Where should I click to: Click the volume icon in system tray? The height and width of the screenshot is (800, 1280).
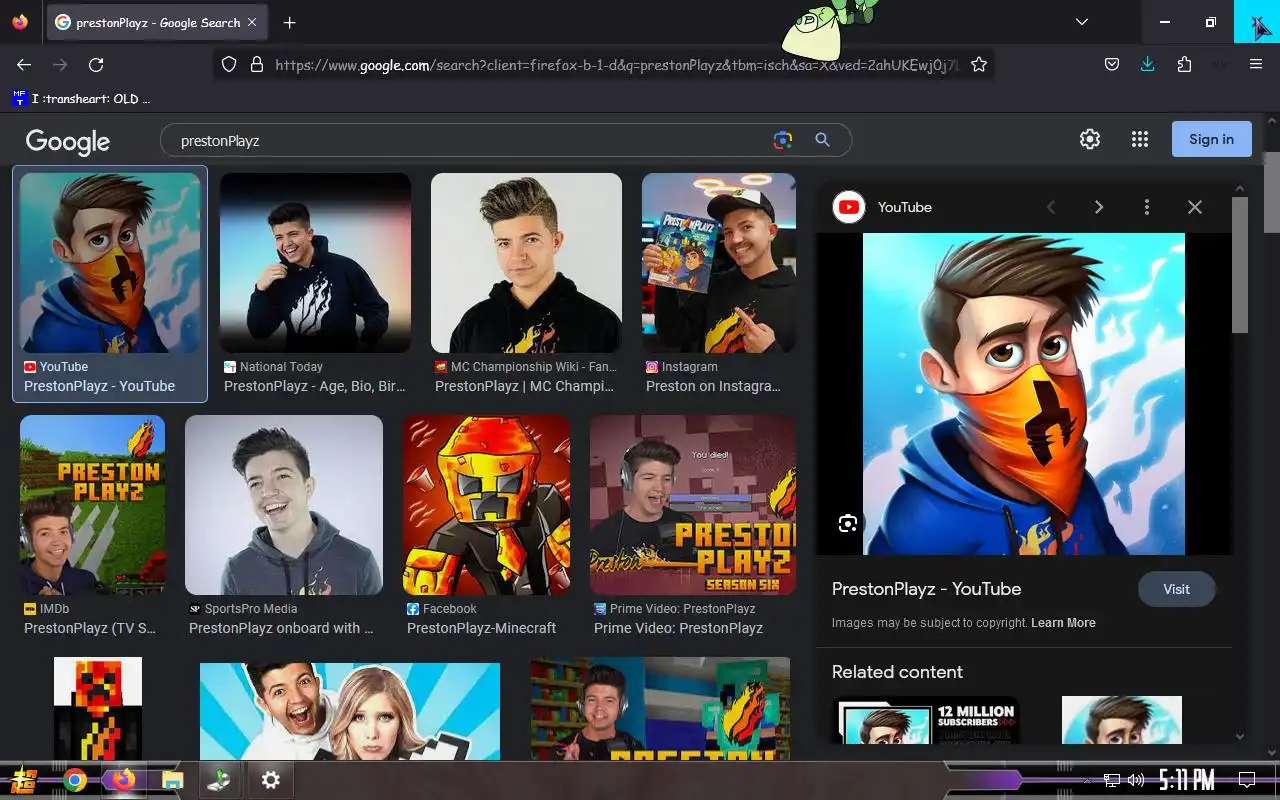pyautogui.click(x=1136, y=780)
